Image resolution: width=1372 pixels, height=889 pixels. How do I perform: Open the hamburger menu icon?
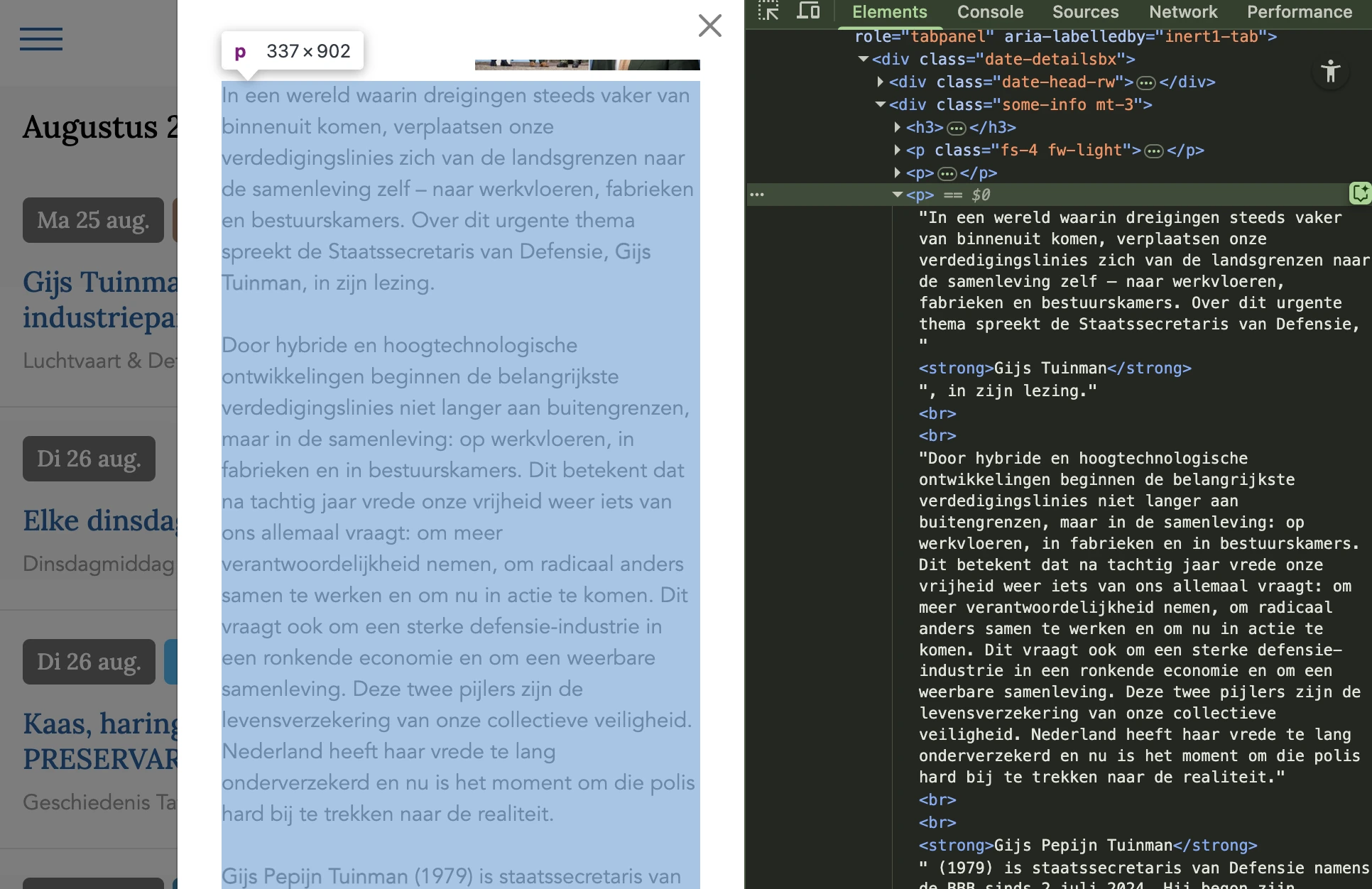tap(41, 39)
